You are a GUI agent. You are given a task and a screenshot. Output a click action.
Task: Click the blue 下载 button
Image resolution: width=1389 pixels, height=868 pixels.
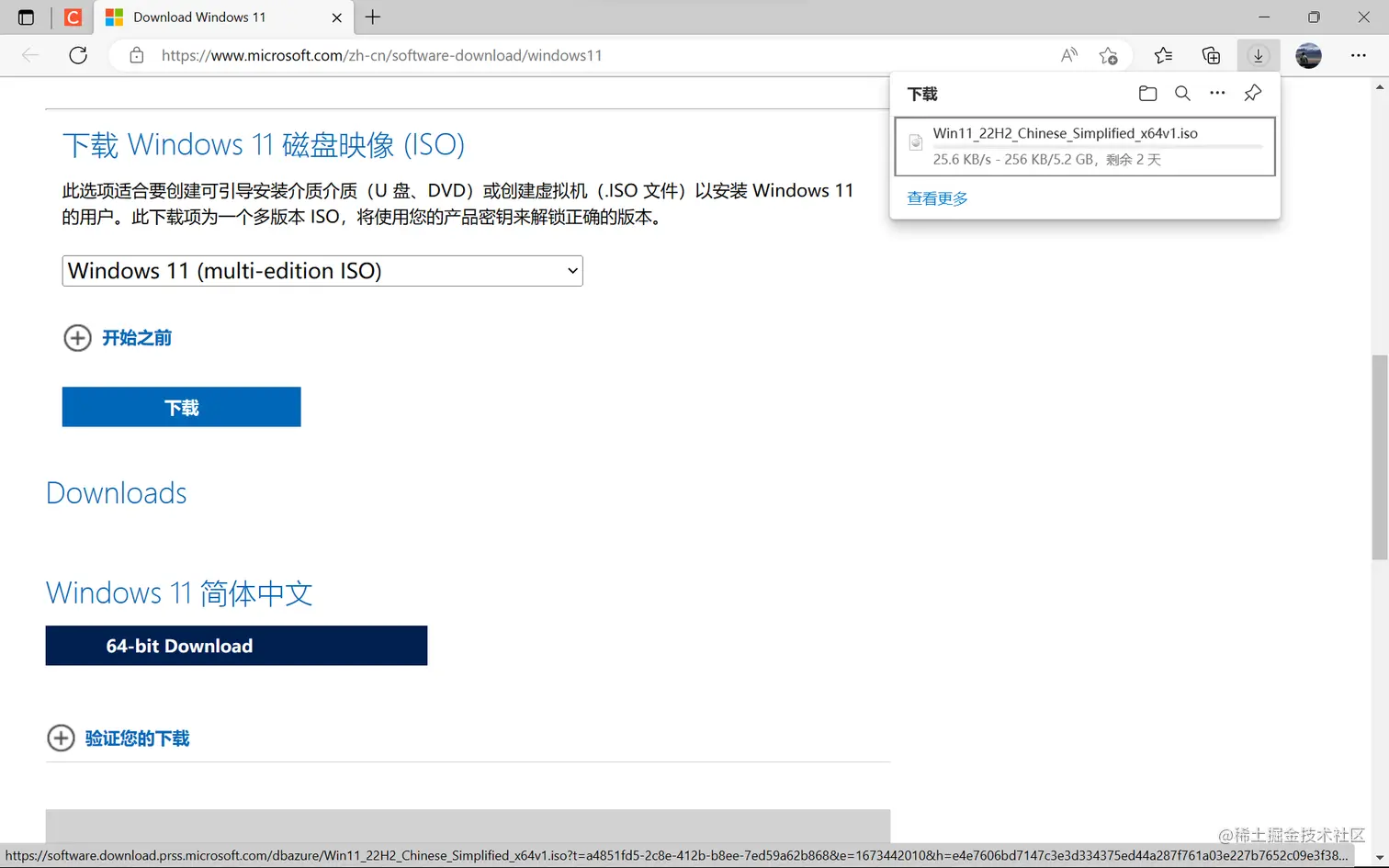(181, 407)
